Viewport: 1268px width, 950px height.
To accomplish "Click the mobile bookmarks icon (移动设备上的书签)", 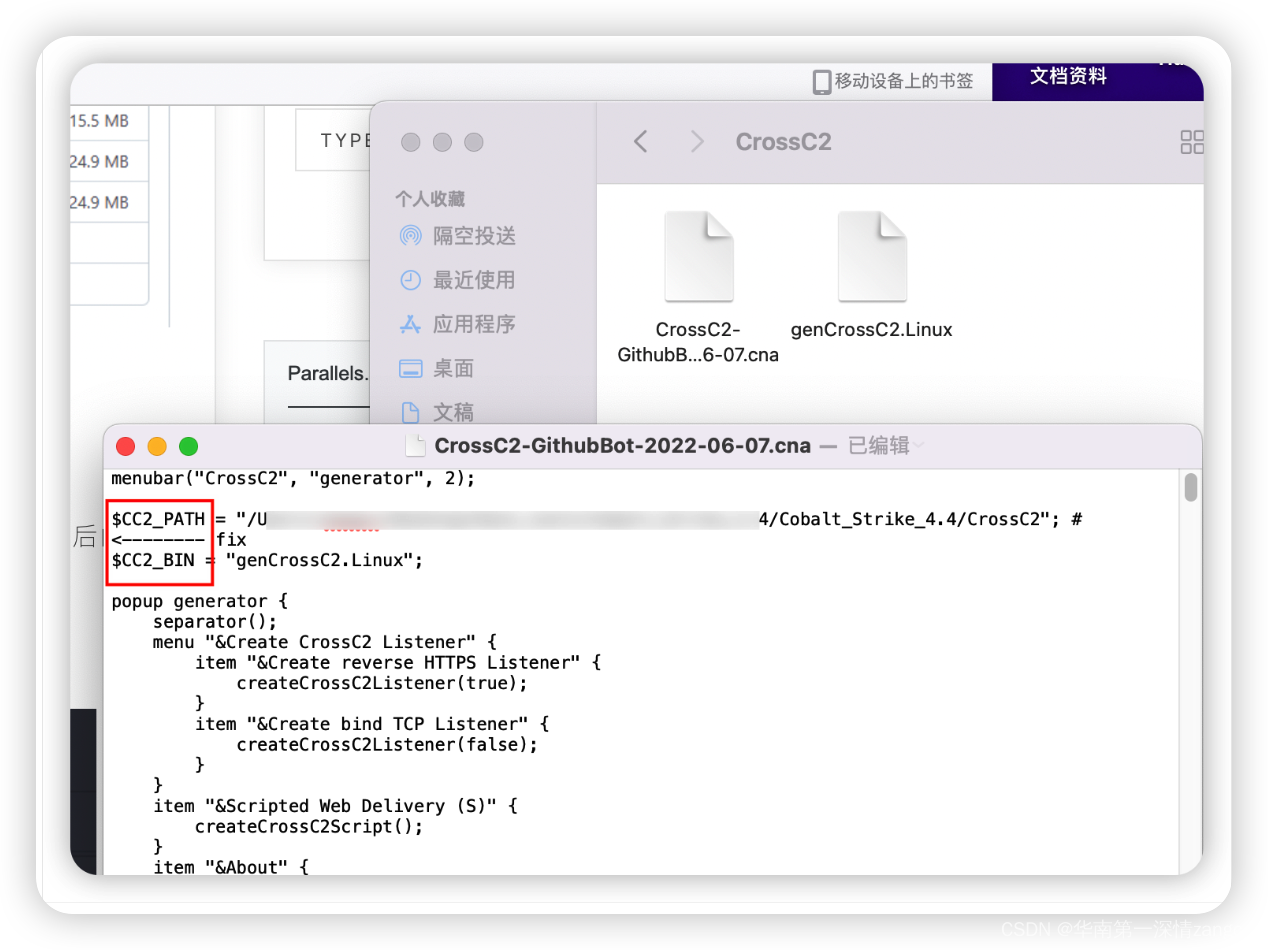I will tap(822, 82).
